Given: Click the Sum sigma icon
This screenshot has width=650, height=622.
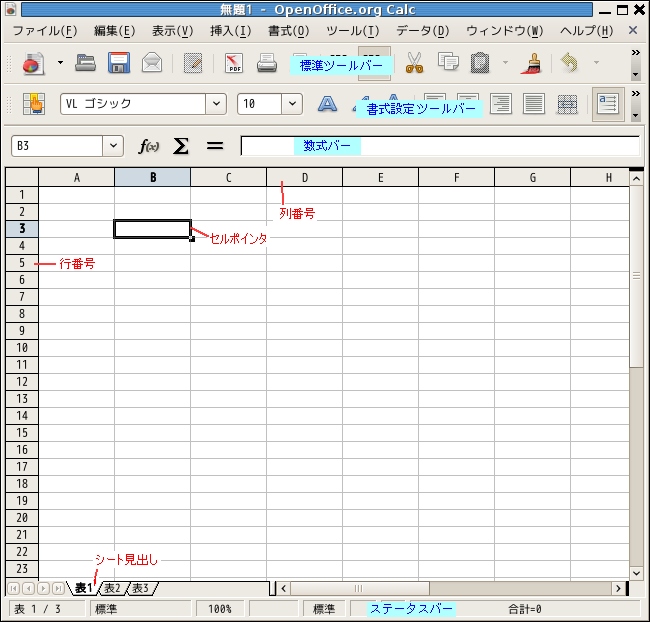Looking at the screenshot, I should pos(181,146).
